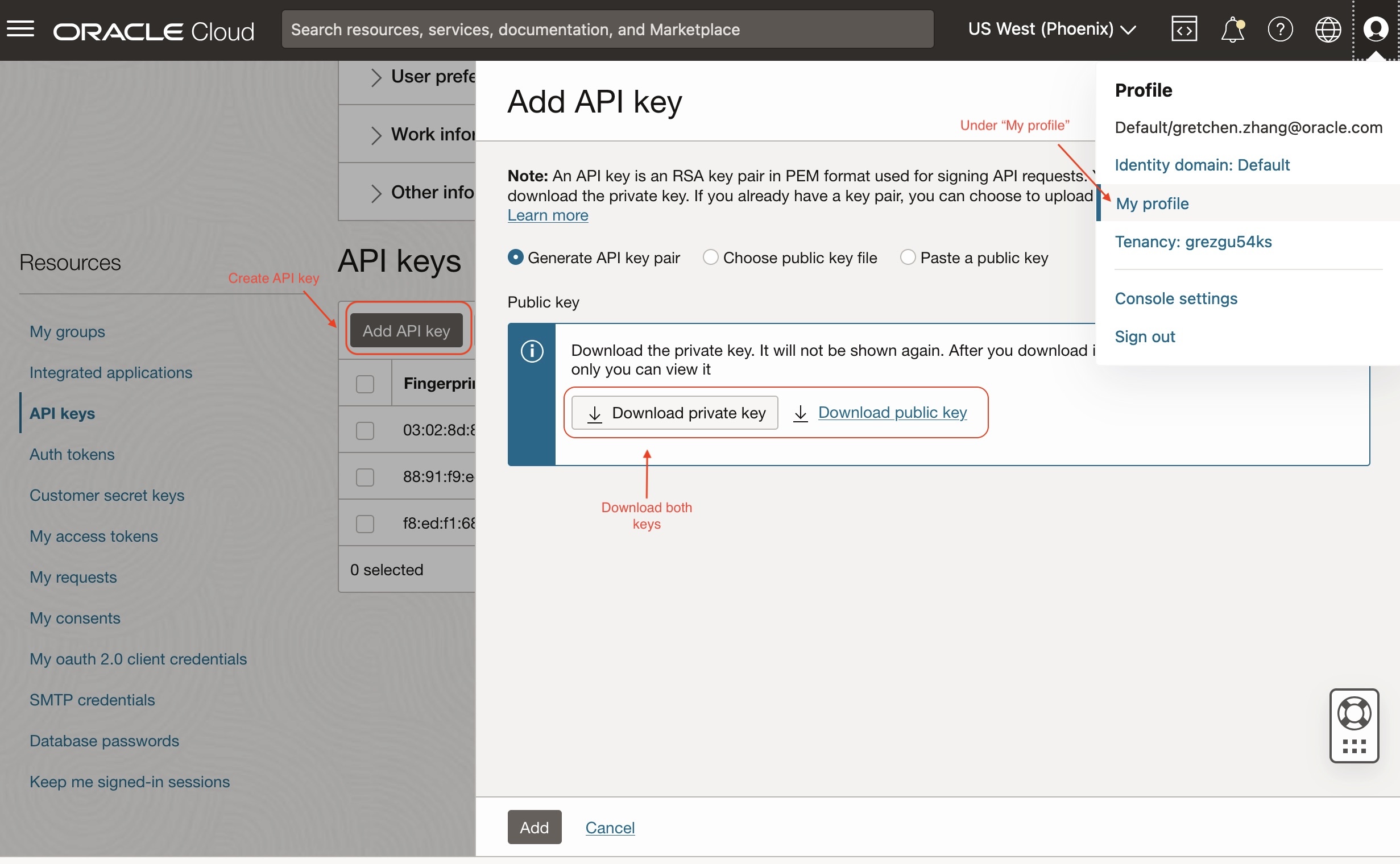Viewport: 1400px width, 864px height.
Task: Click the profile avatar icon
Action: 1376,29
